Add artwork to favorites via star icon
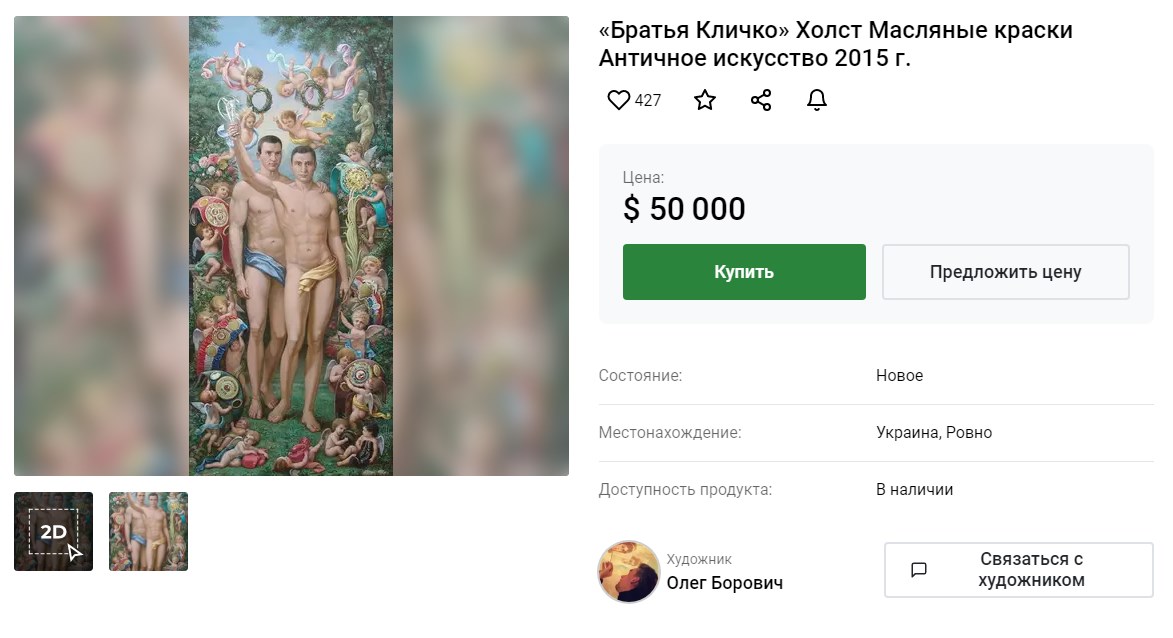The width and height of the screenshot is (1173, 638). (705, 100)
